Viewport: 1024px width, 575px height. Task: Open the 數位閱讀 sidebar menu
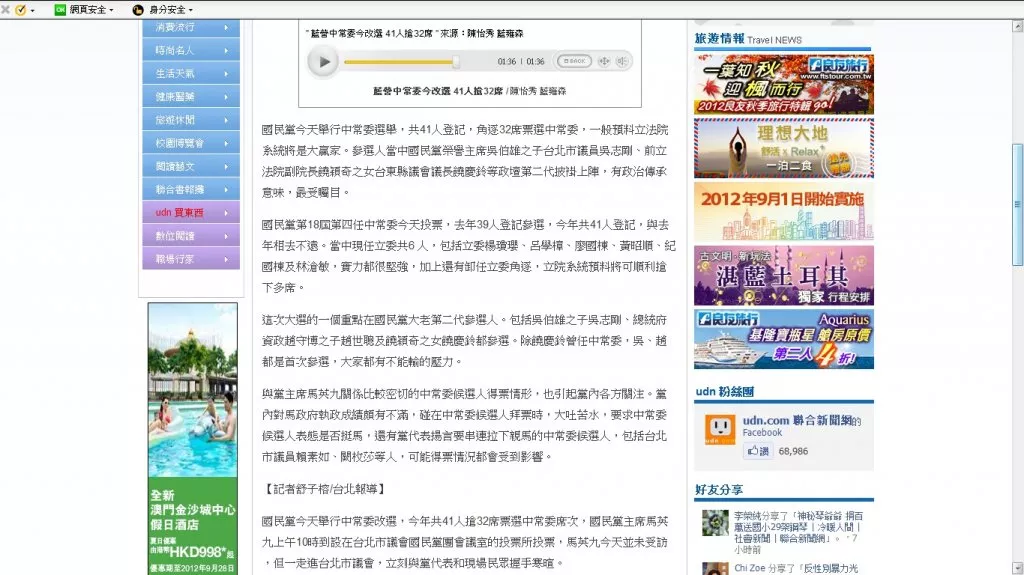(x=191, y=236)
